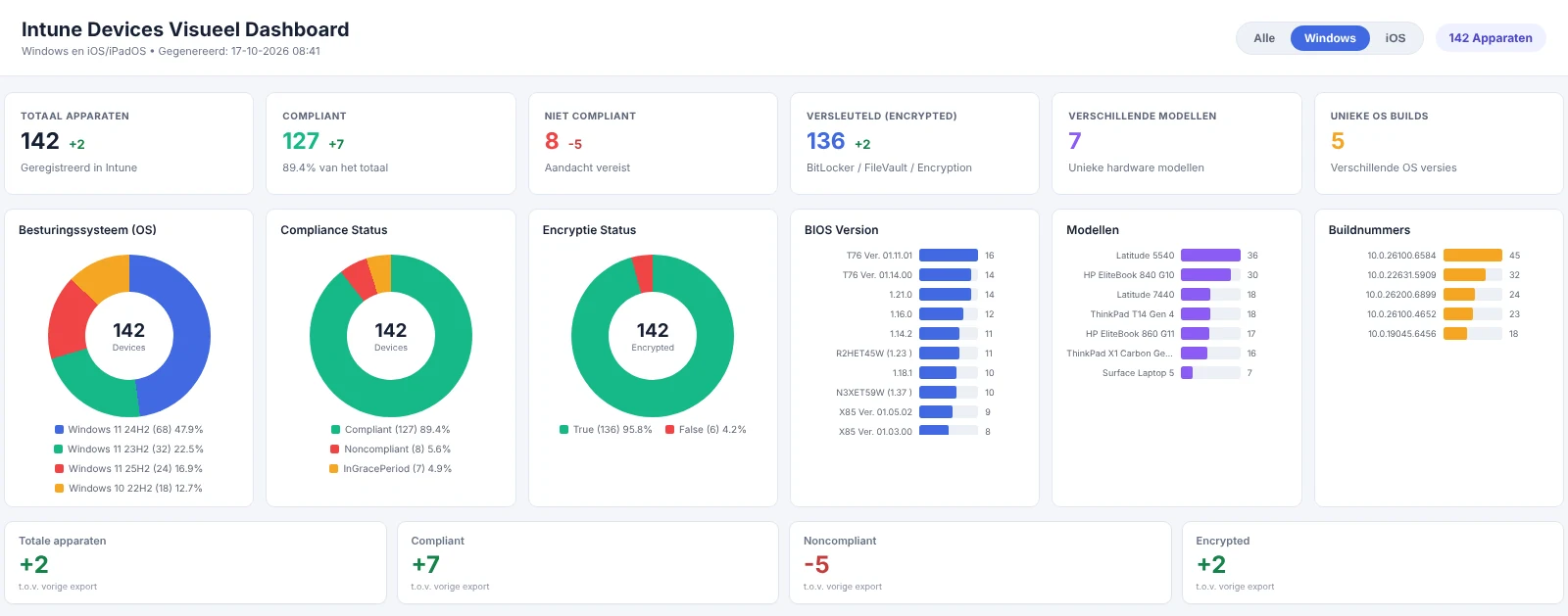Click the 136 value in Versleuteld card

point(825,141)
